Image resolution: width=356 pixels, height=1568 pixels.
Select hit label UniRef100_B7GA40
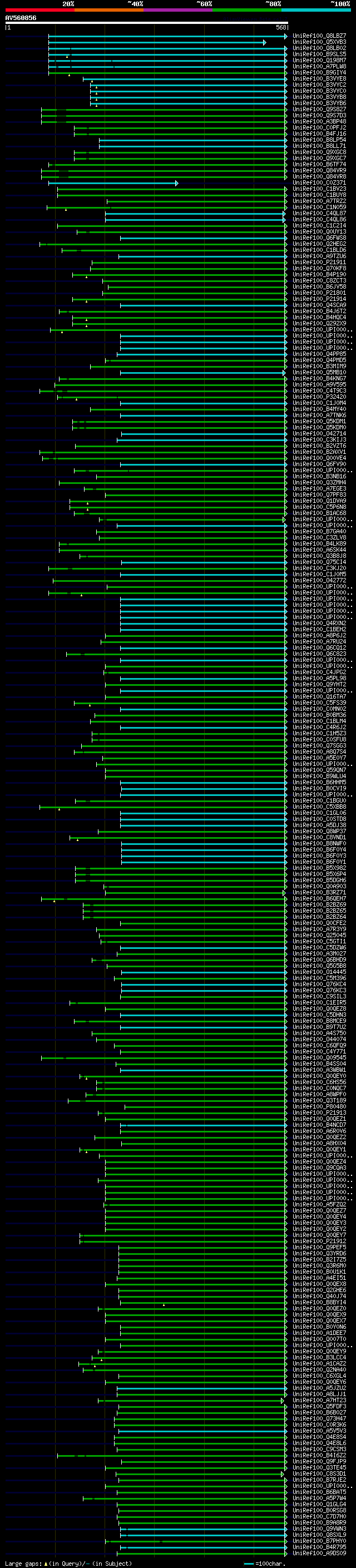(319, 531)
